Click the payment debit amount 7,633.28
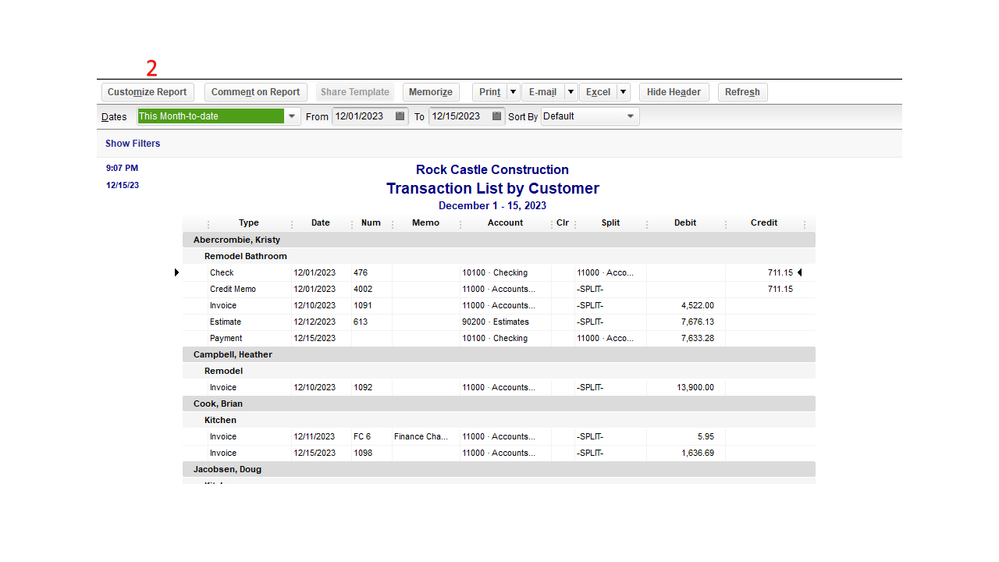This screenshot has height=562, width=999. click(698, 338)
